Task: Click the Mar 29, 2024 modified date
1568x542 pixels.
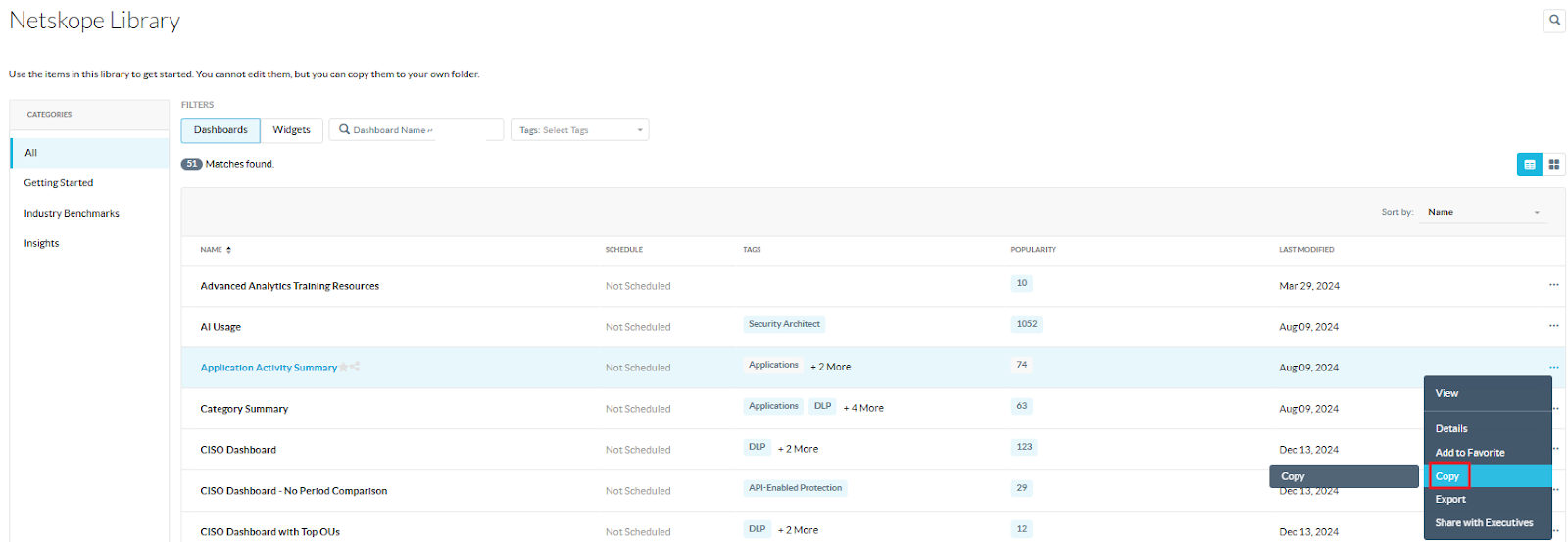Action: point(1309,286)
